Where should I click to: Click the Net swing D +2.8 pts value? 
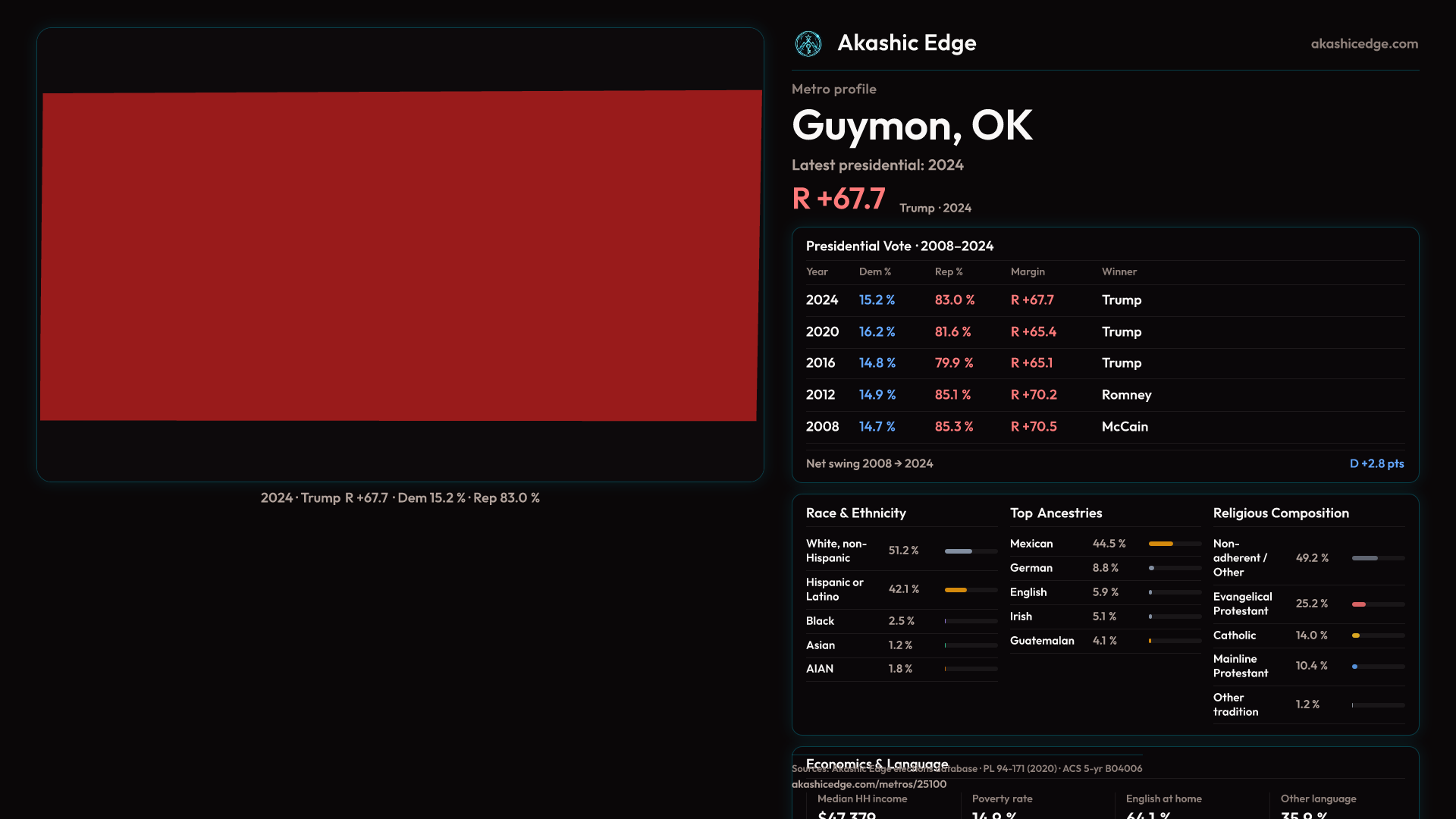(x=1376, y=463)
